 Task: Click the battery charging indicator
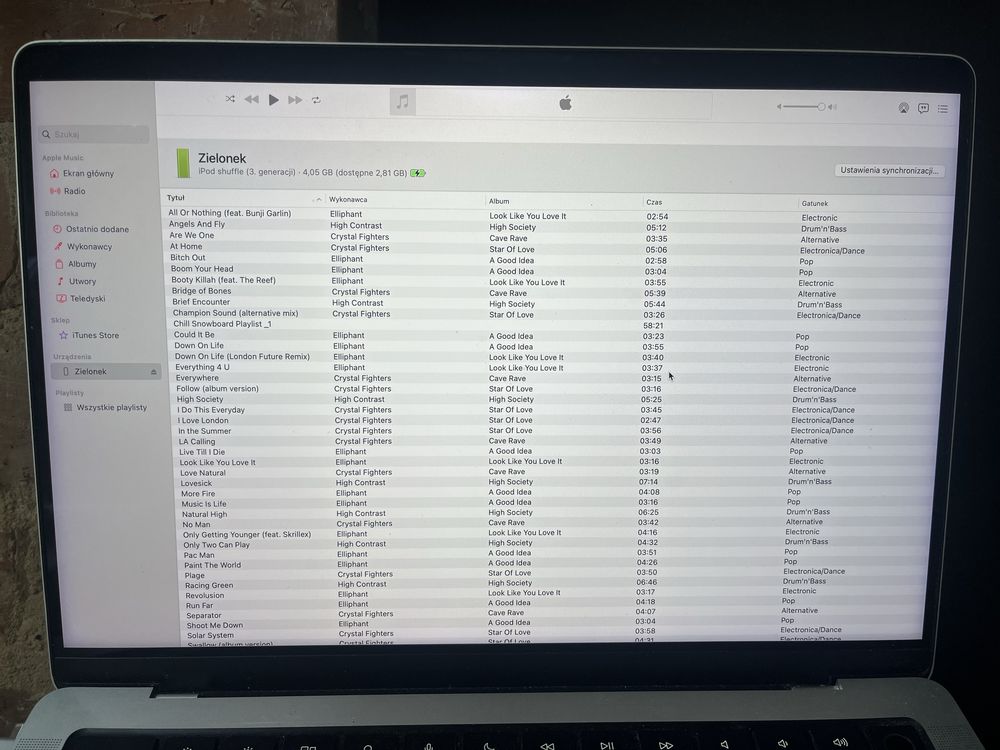(x=418, y=173)
